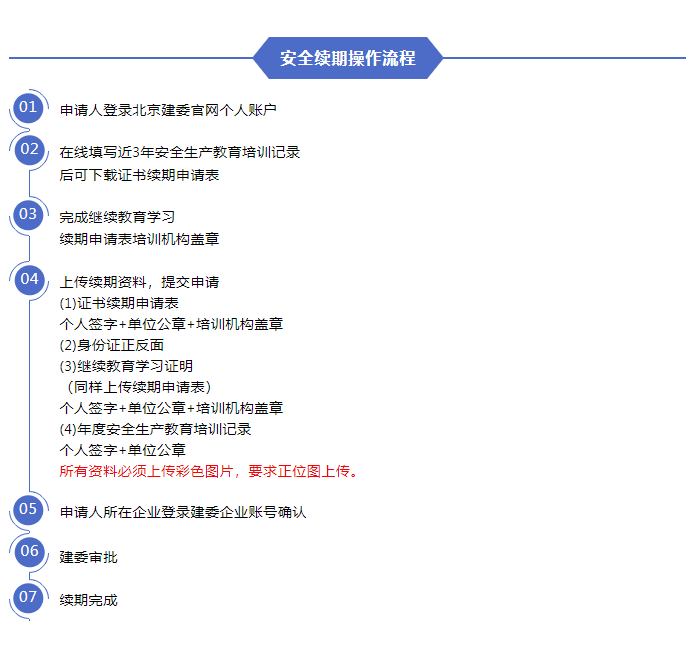Select the text 申请人登录北京建委官网个人账户
This screenshot has width=697, height=659.
(168, 110)
